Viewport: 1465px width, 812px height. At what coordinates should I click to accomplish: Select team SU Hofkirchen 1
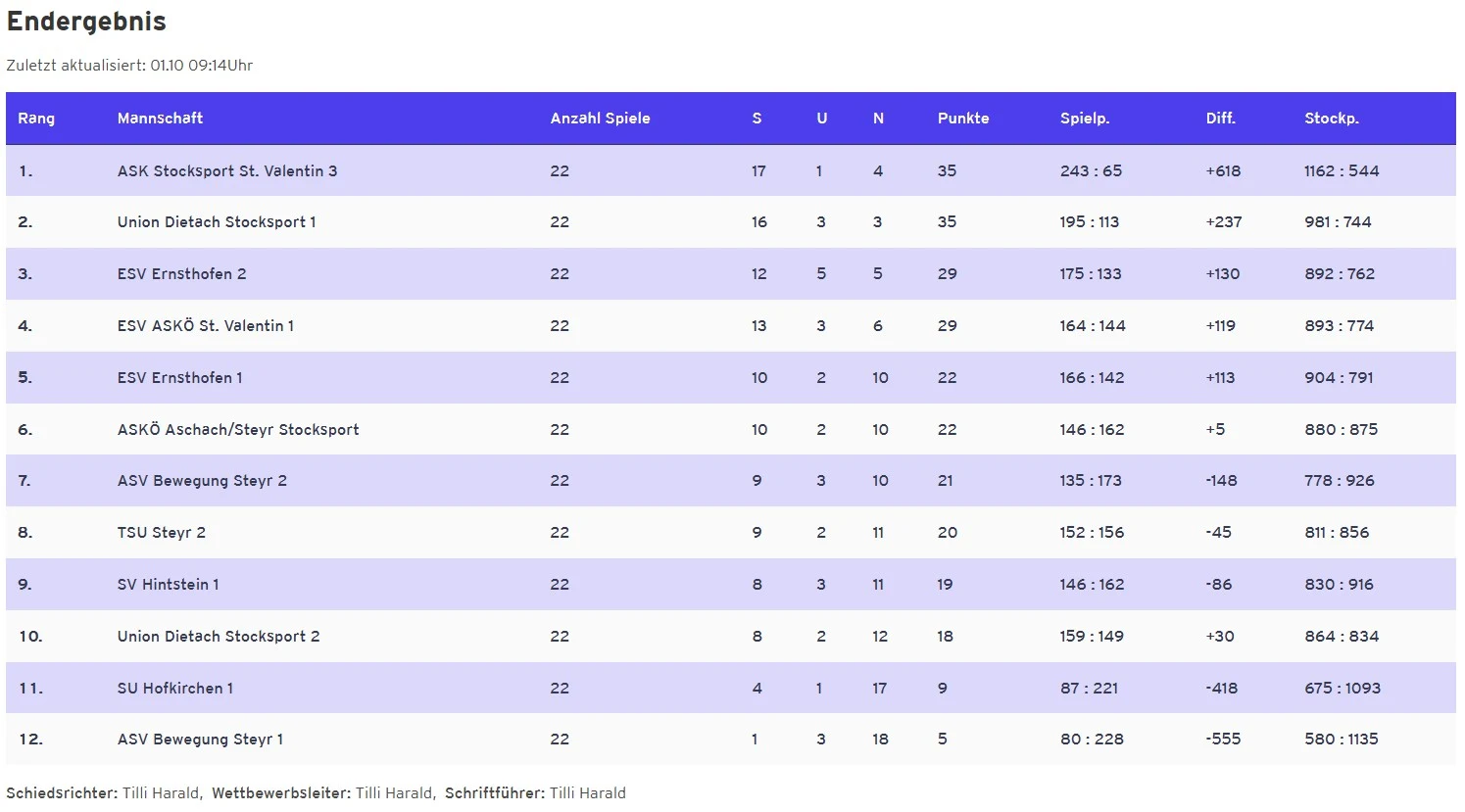click(x=175, y=689)
